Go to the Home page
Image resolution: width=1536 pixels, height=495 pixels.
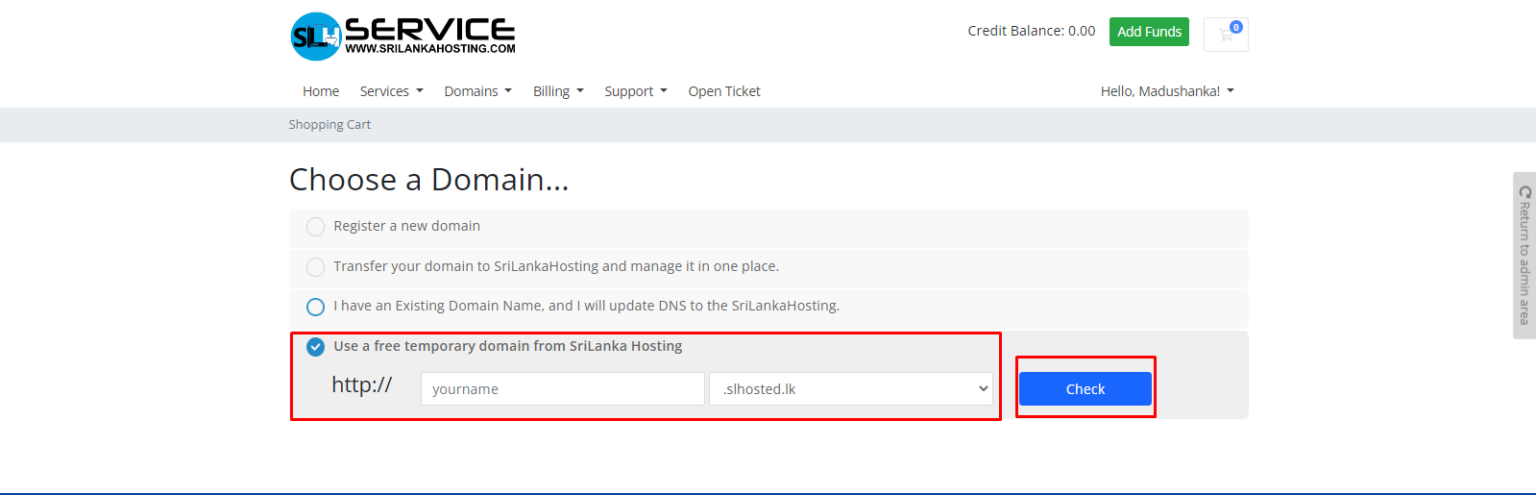[321, 91]
